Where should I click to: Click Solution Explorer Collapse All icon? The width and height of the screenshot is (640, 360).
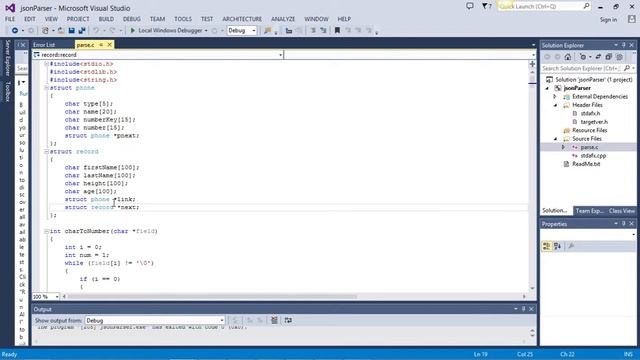point(609,57)
